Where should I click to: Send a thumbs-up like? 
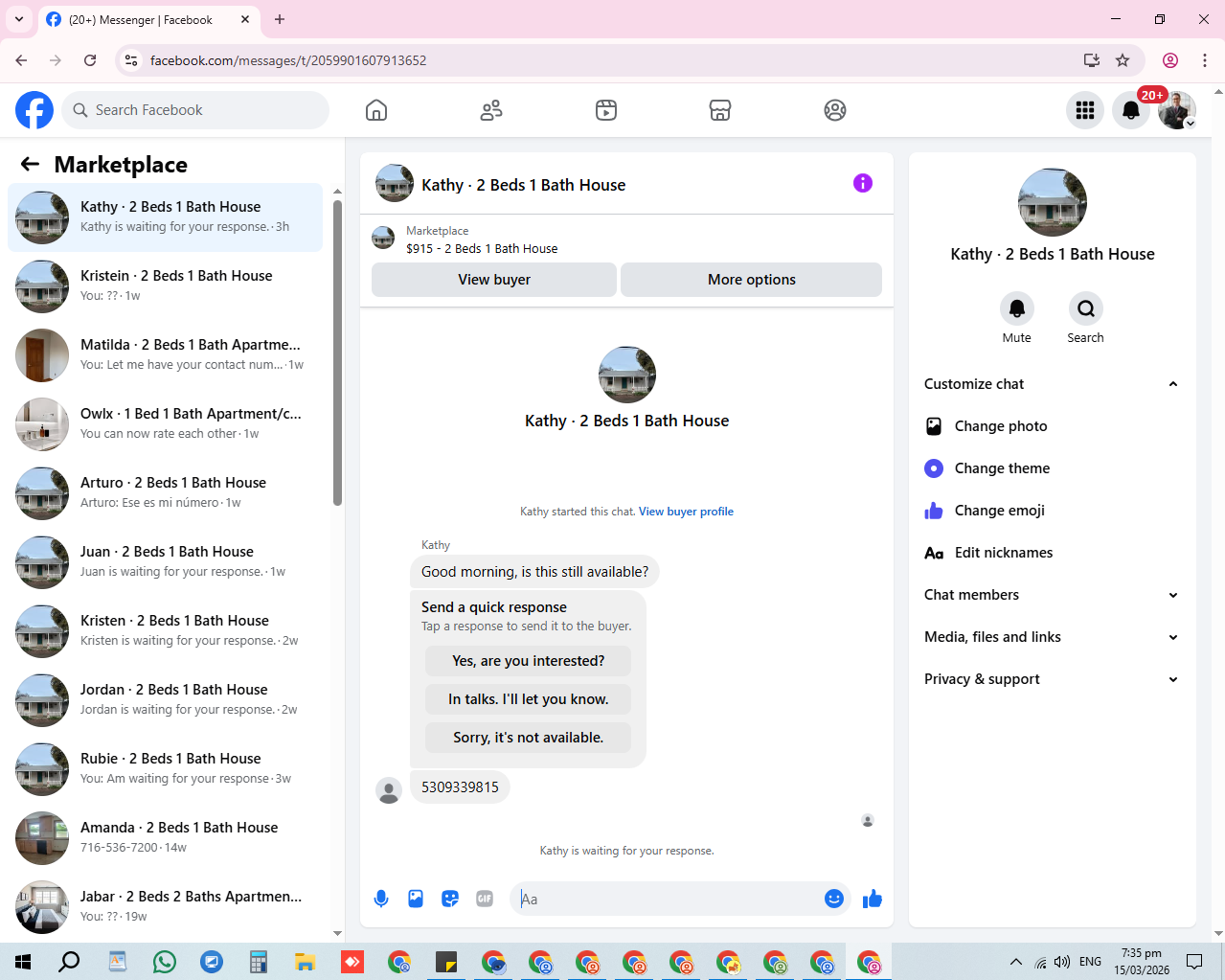pyautogui.click(x=873, y=899)
